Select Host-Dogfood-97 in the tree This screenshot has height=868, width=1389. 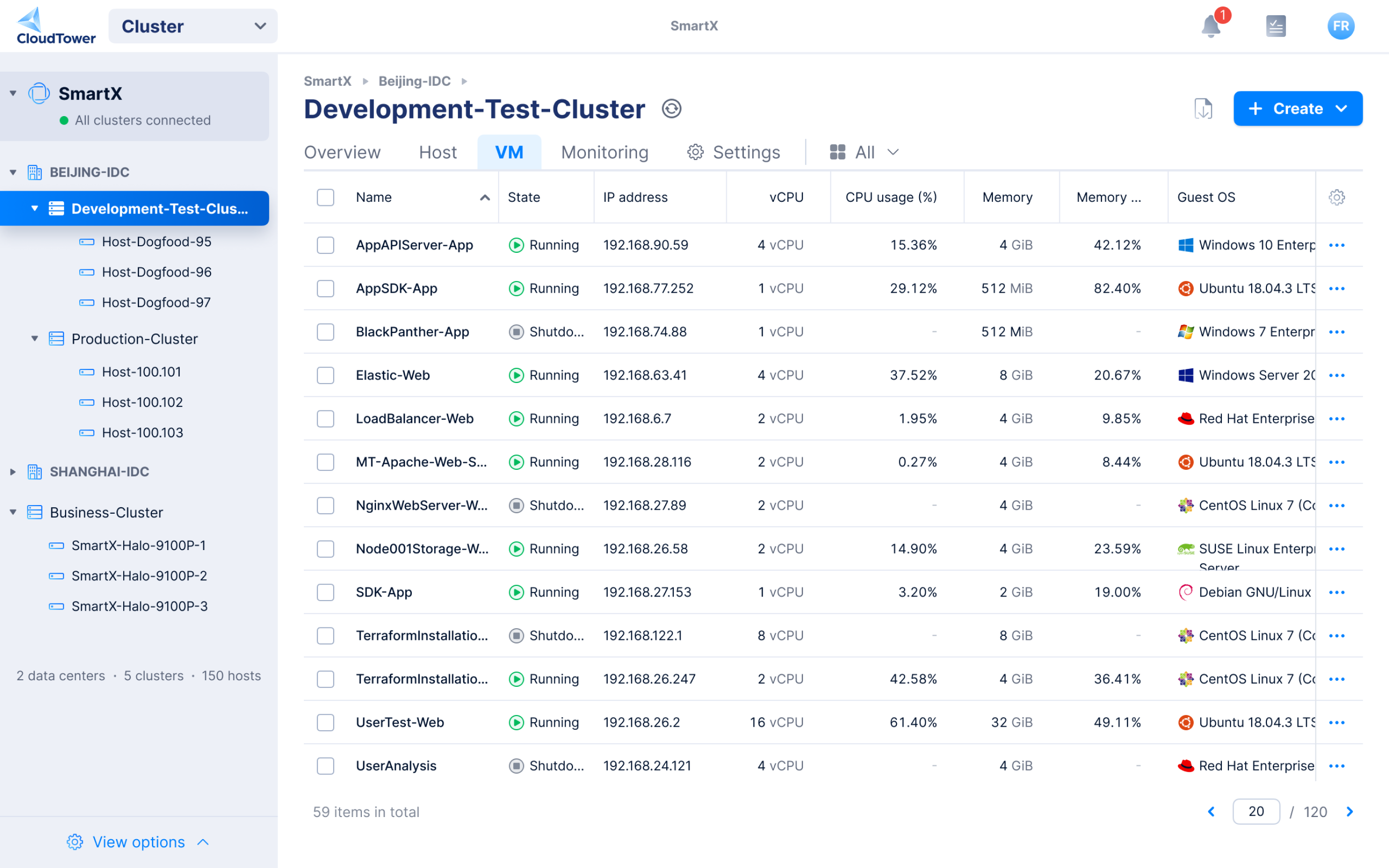coord(156,302)
